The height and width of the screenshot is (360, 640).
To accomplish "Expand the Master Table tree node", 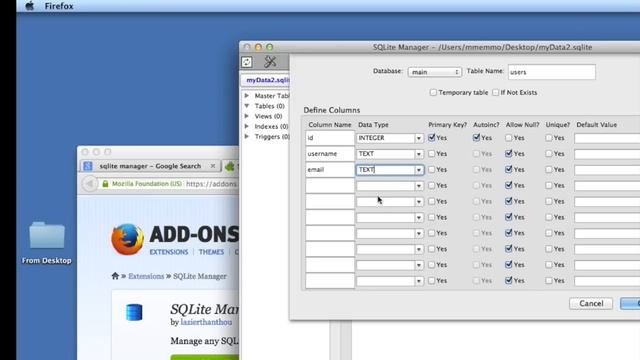I will pos(247,96).
